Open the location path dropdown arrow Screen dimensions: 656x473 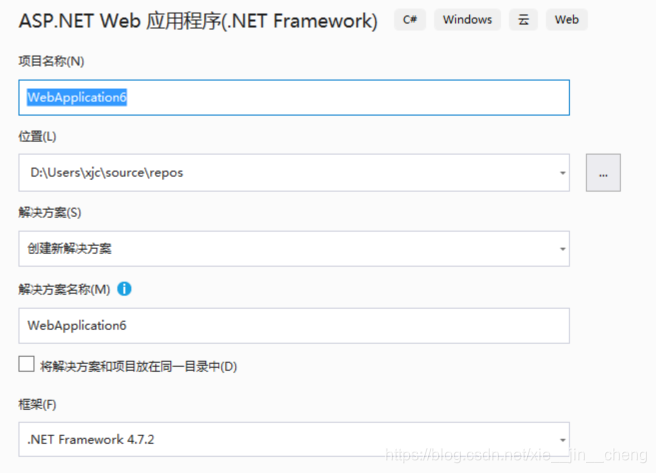click(x=563, y=173)
